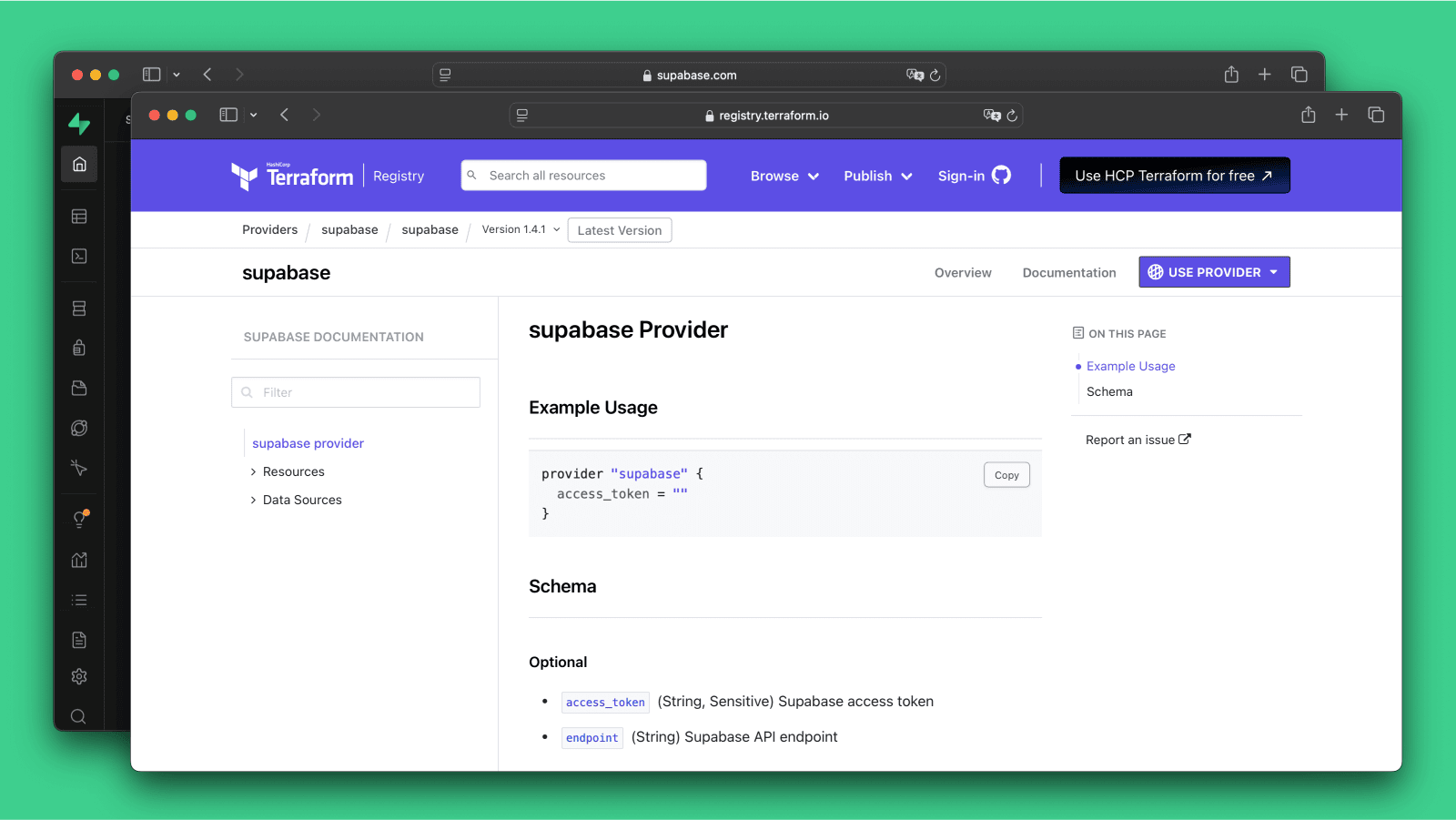Go back in supabase.com window
Viewport: 1456px width, 820px height.
tap(207, 75)
